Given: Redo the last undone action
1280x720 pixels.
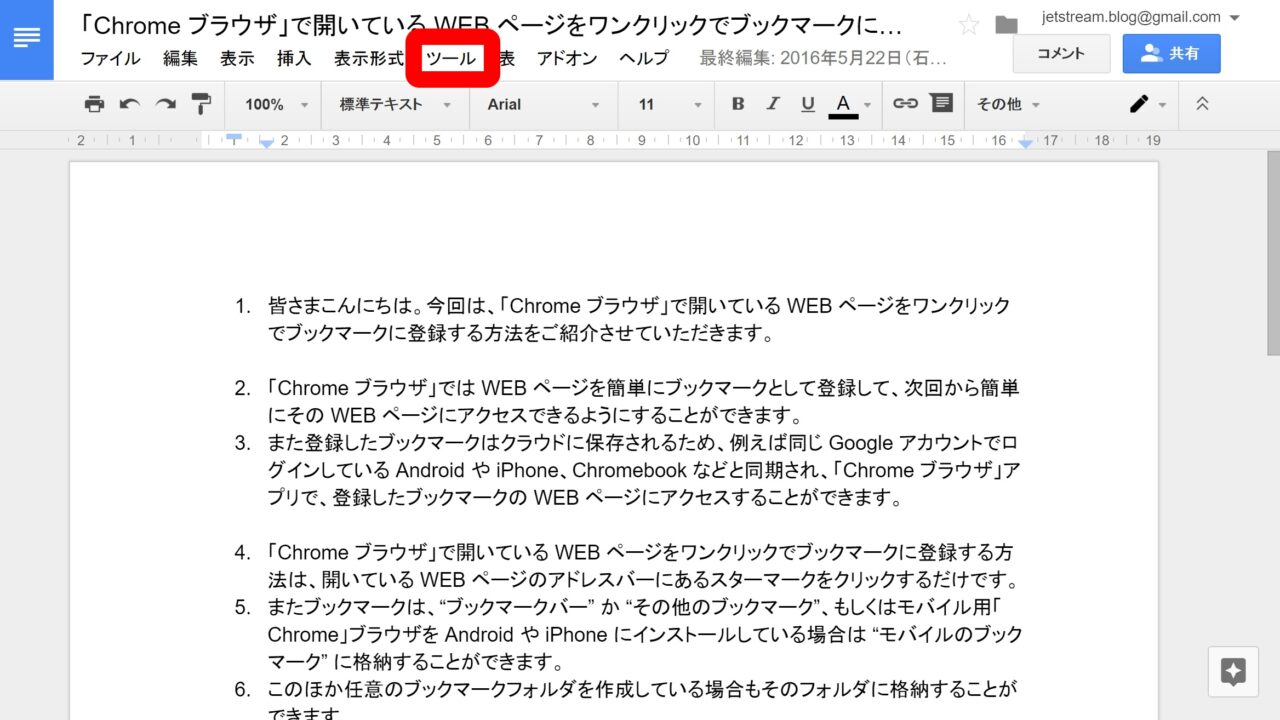Looking at the screenshot, I should [x=165, y=104].
